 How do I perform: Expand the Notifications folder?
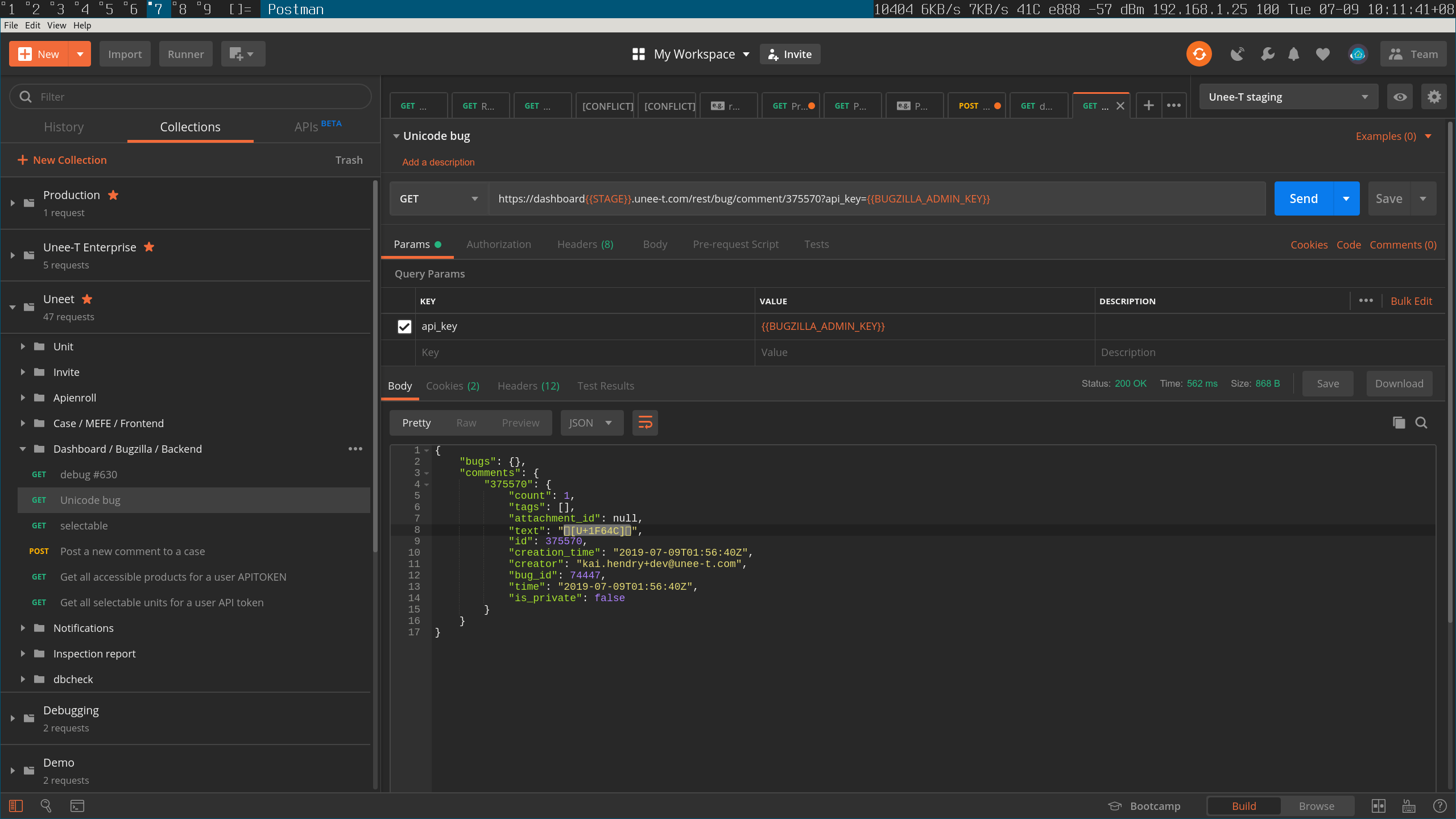click(x=23, y=628)
